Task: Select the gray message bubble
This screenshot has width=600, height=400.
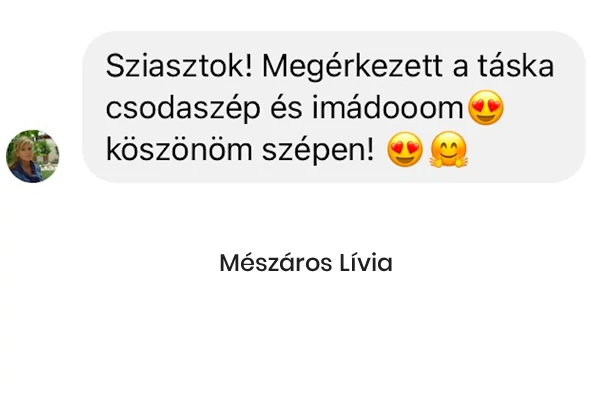Action: [x=334, y=107]
